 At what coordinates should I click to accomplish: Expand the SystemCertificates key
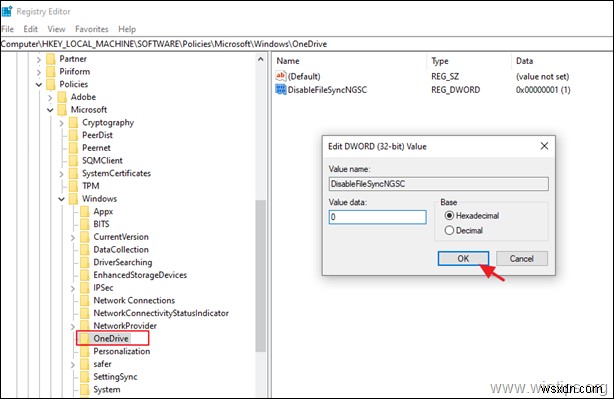tap(61, 174)
